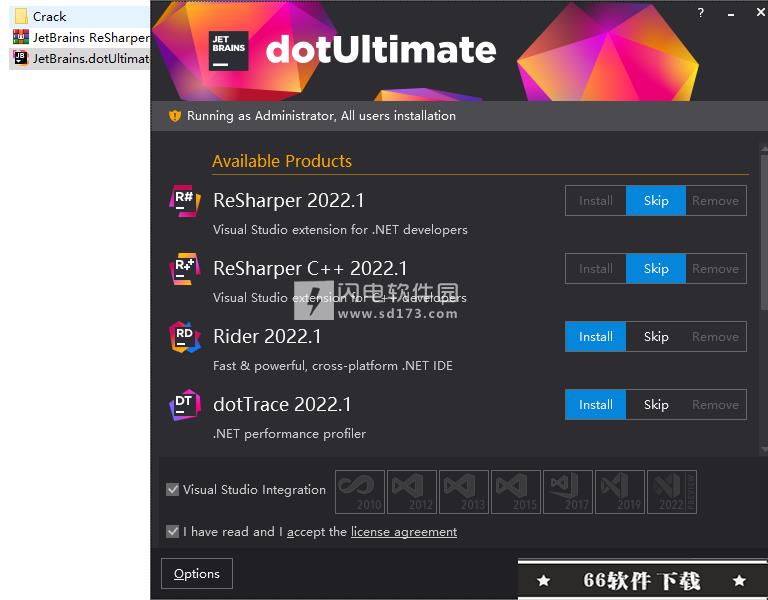This screenshot has width=768, height=600.
Task: Set Rider 2022.1 to Skip
Action: coord(656,336)
